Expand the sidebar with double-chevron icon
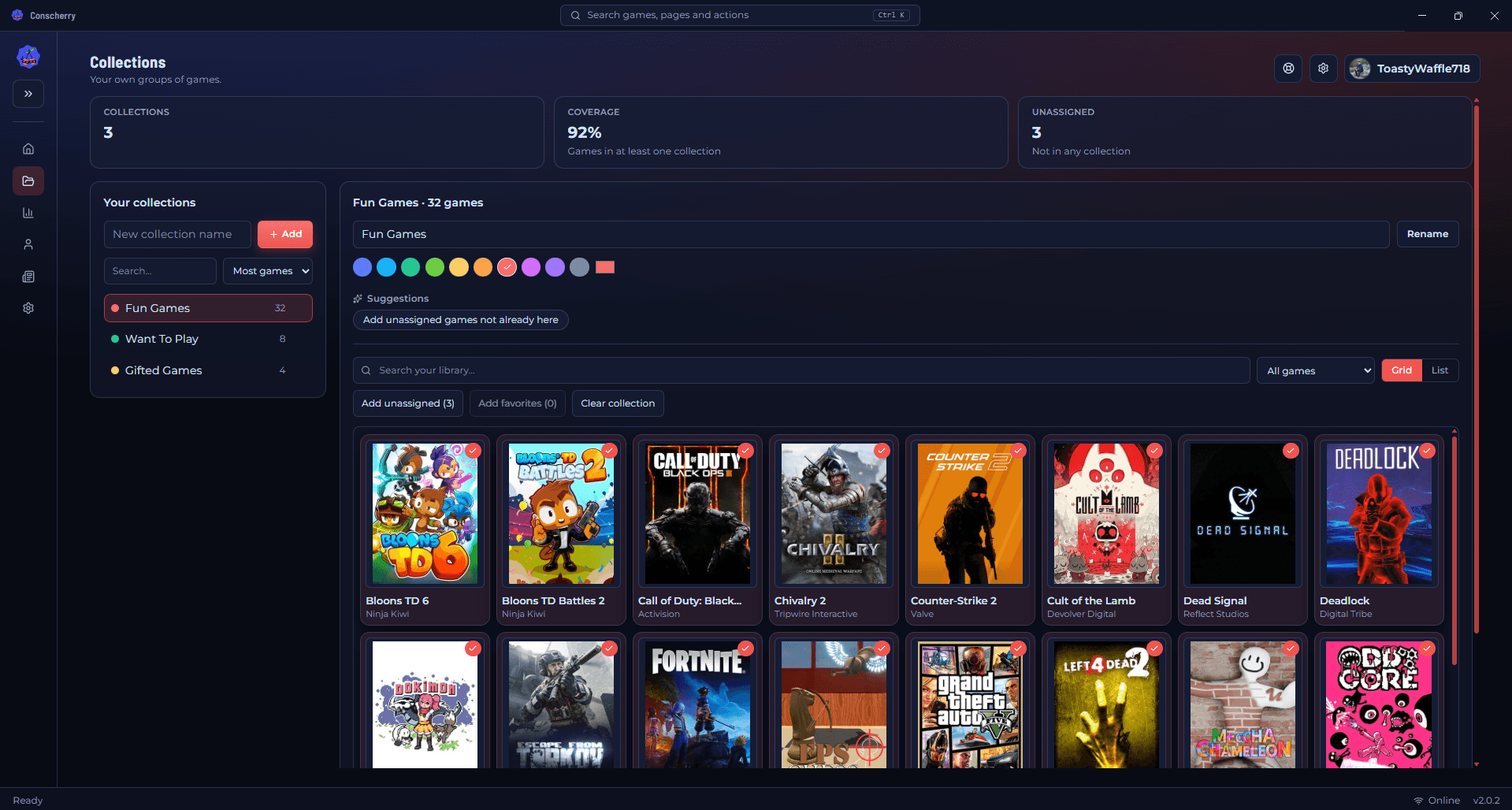The height and width of the screenshot is (810, 1512). 28,94
